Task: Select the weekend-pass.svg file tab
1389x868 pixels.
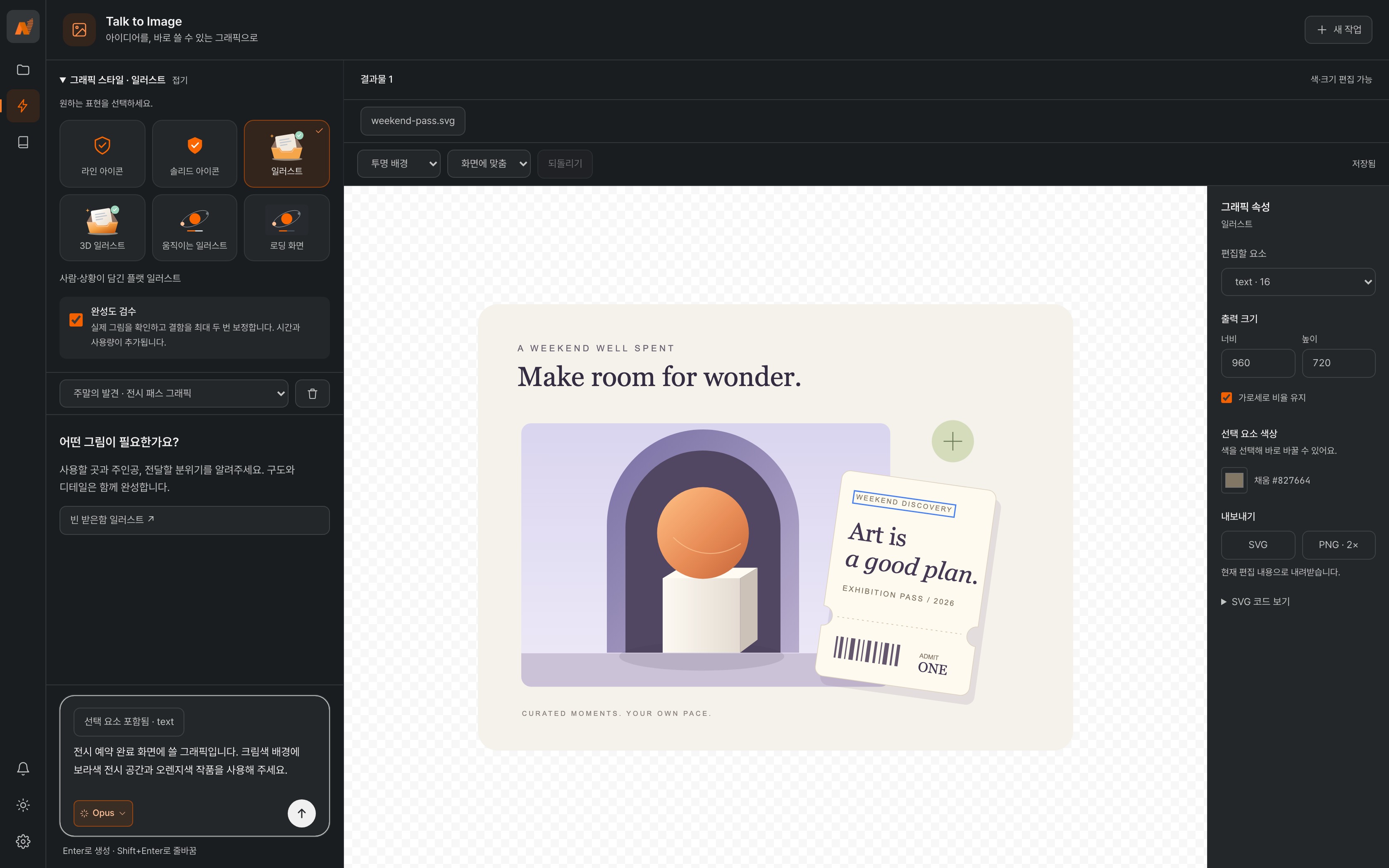Action: coord(413,121)
